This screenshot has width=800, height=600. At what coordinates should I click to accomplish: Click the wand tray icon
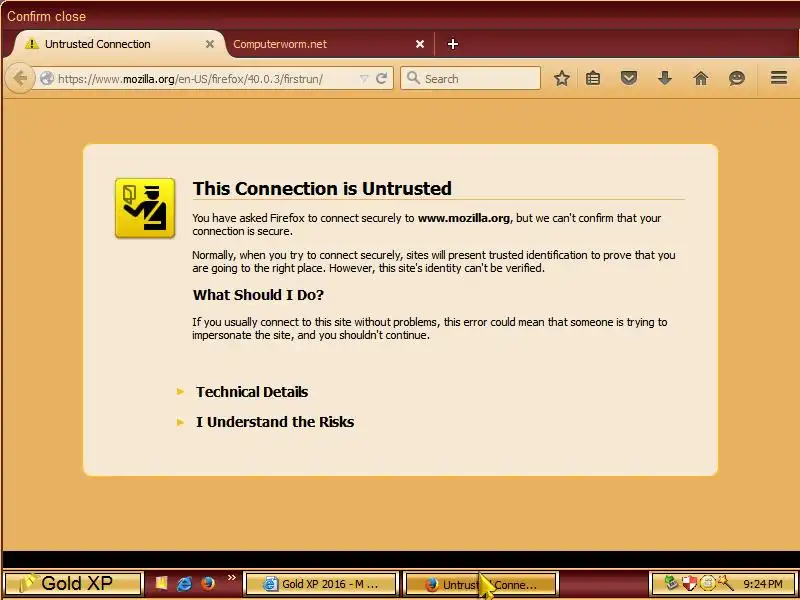(x=724, y=583)
